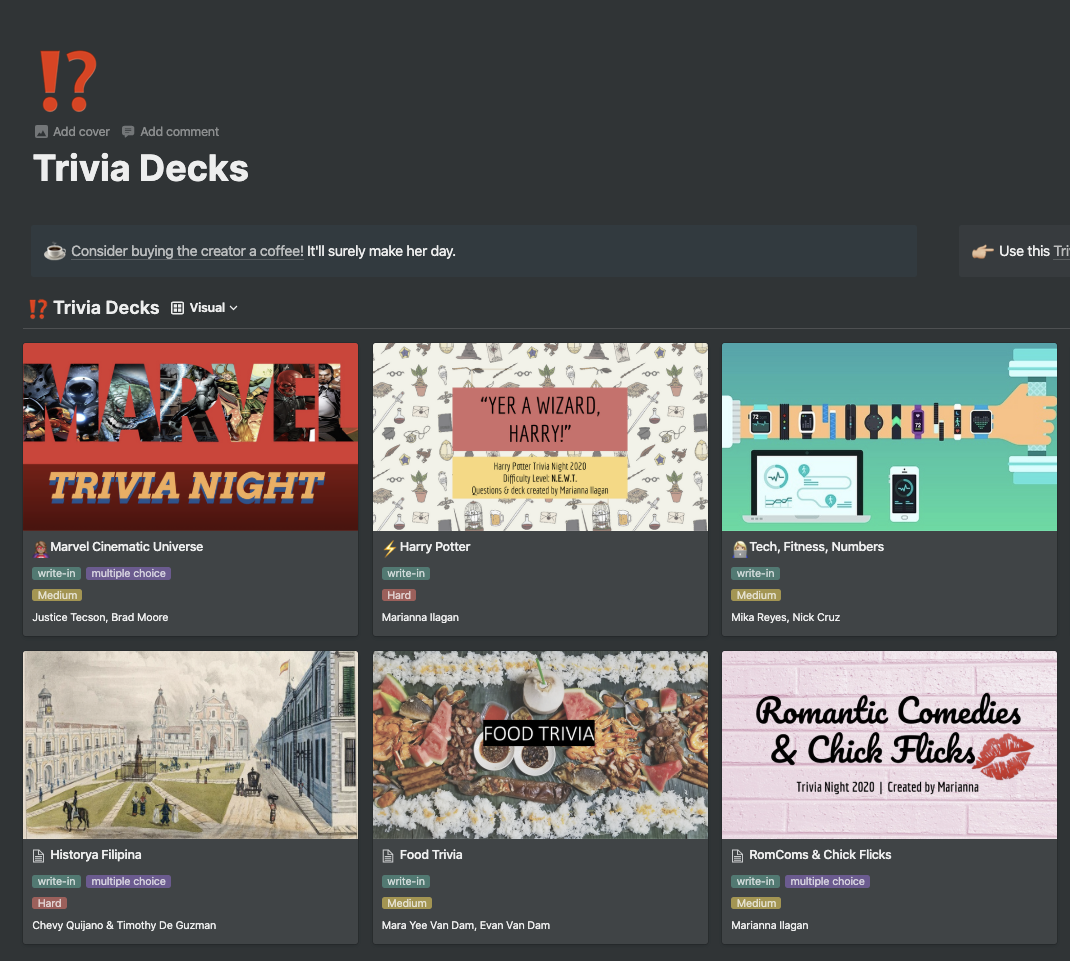
Task: Select the "Hard" tag on Historya Filipina card
Action: (48, 902)
